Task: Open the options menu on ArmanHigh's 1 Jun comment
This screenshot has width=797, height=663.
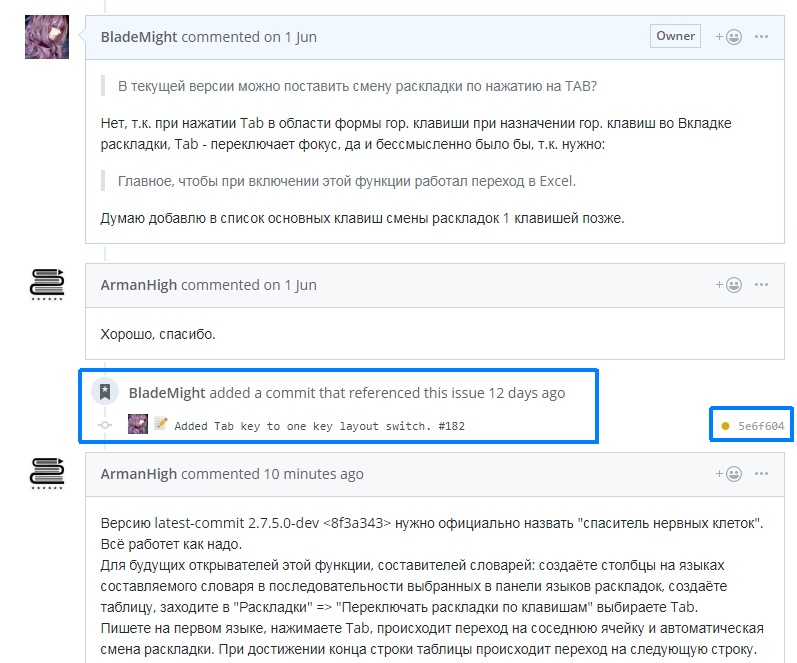Action: coord(761,284)
